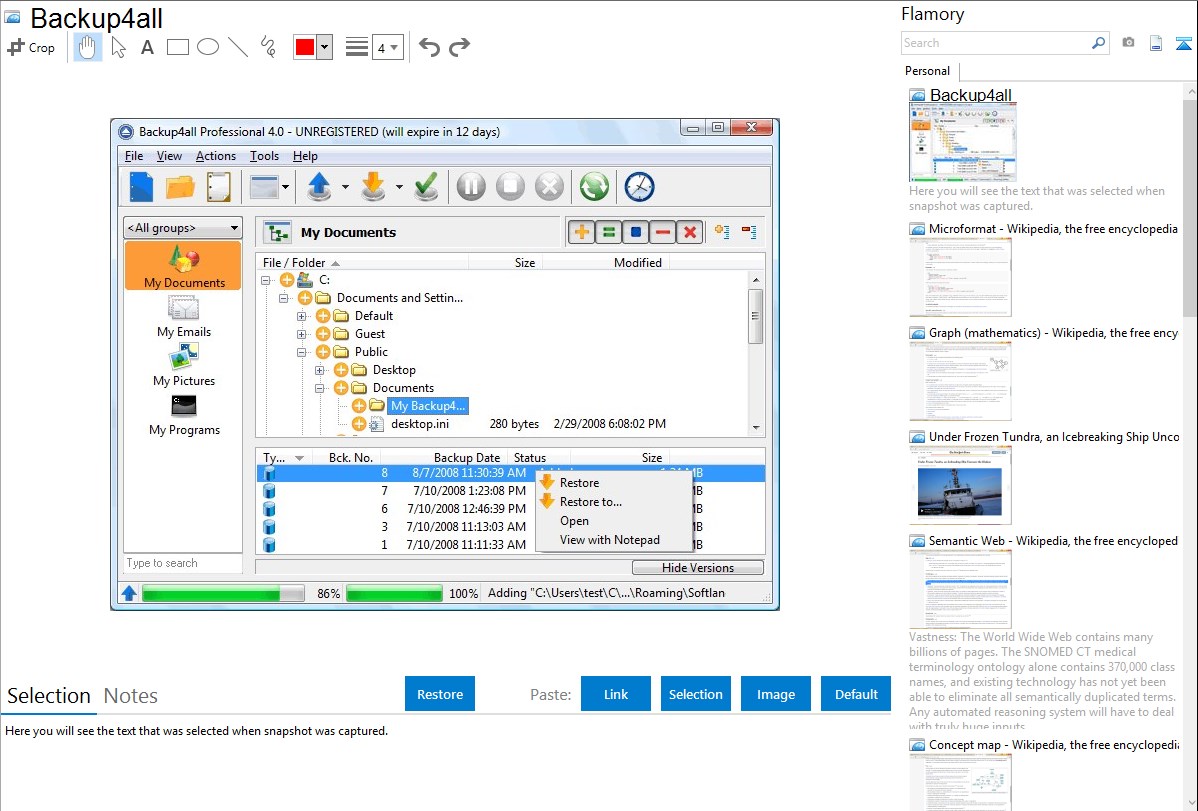This screenshot has height=811, width=1198.
Task: Expand the Guest folder tree node
Action: pyautogui.click(x=302, y=334)
